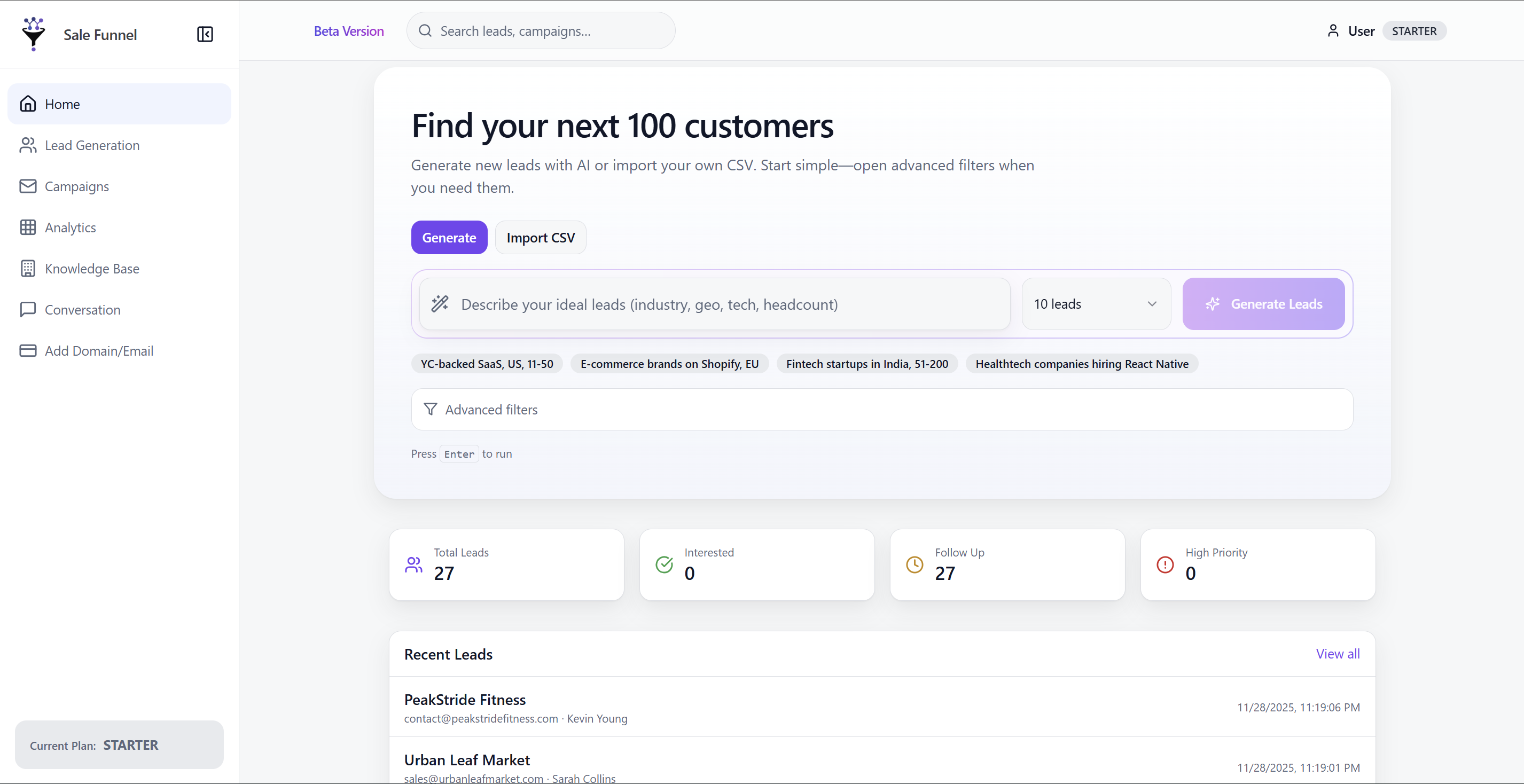Select the Fintech startups in India suggestion chip

click(x=867, y=364)
